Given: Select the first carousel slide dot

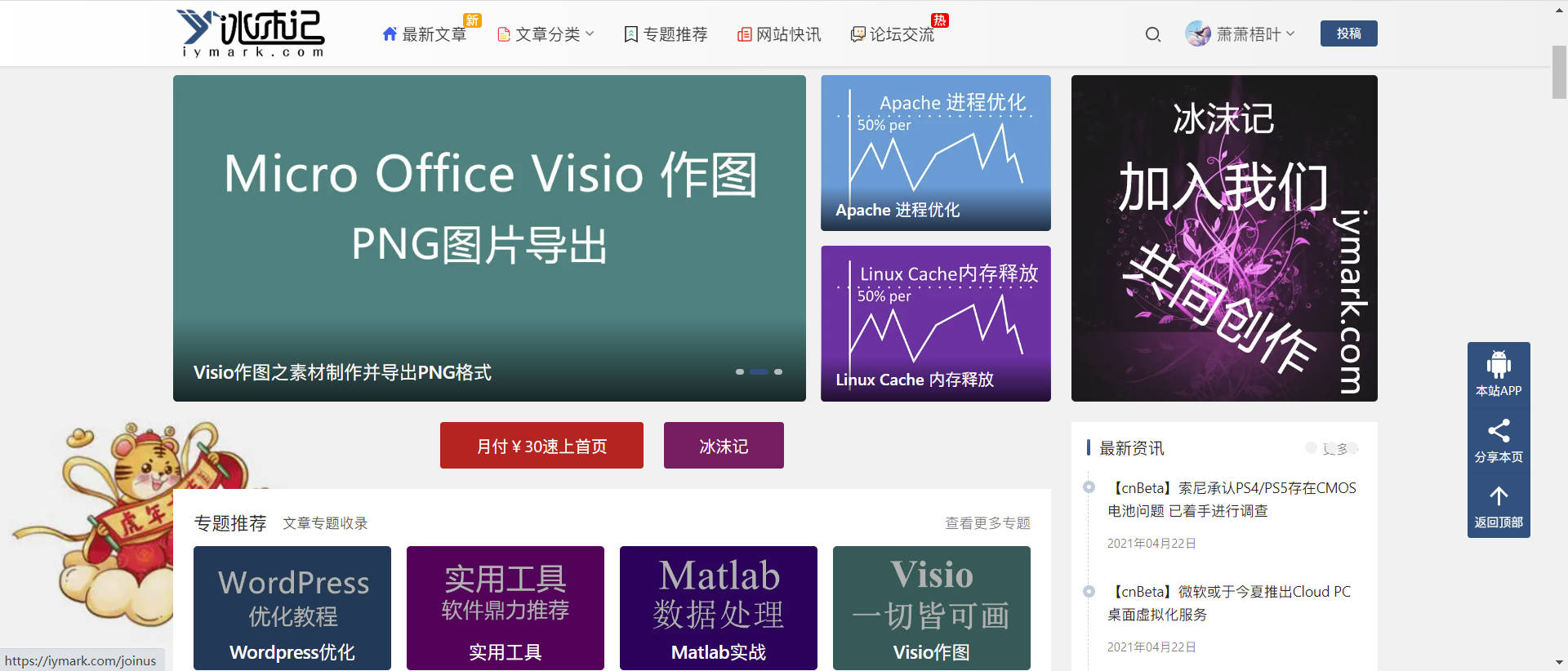Looking at the screenshot, I should pyautogui.click(x=740, y=371).
